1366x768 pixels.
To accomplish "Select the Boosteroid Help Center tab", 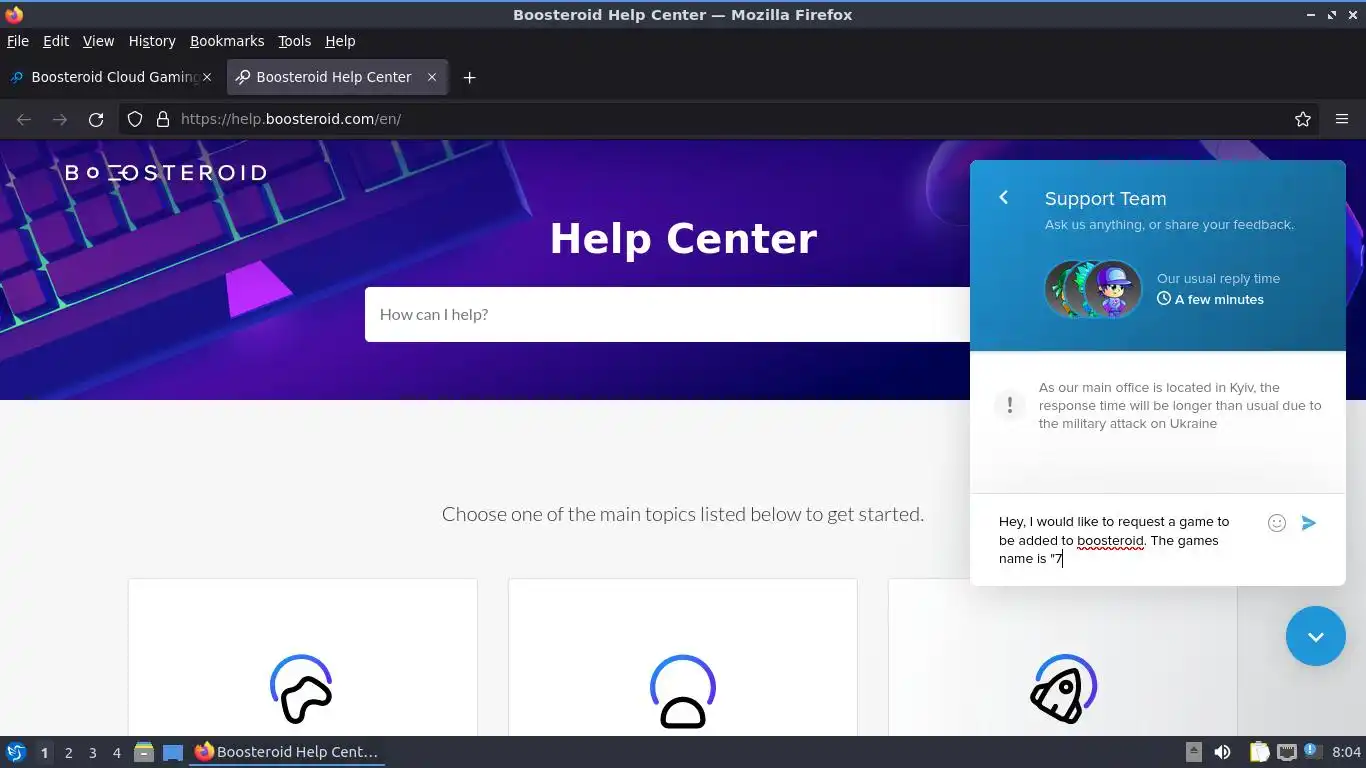I will [337, 77].
